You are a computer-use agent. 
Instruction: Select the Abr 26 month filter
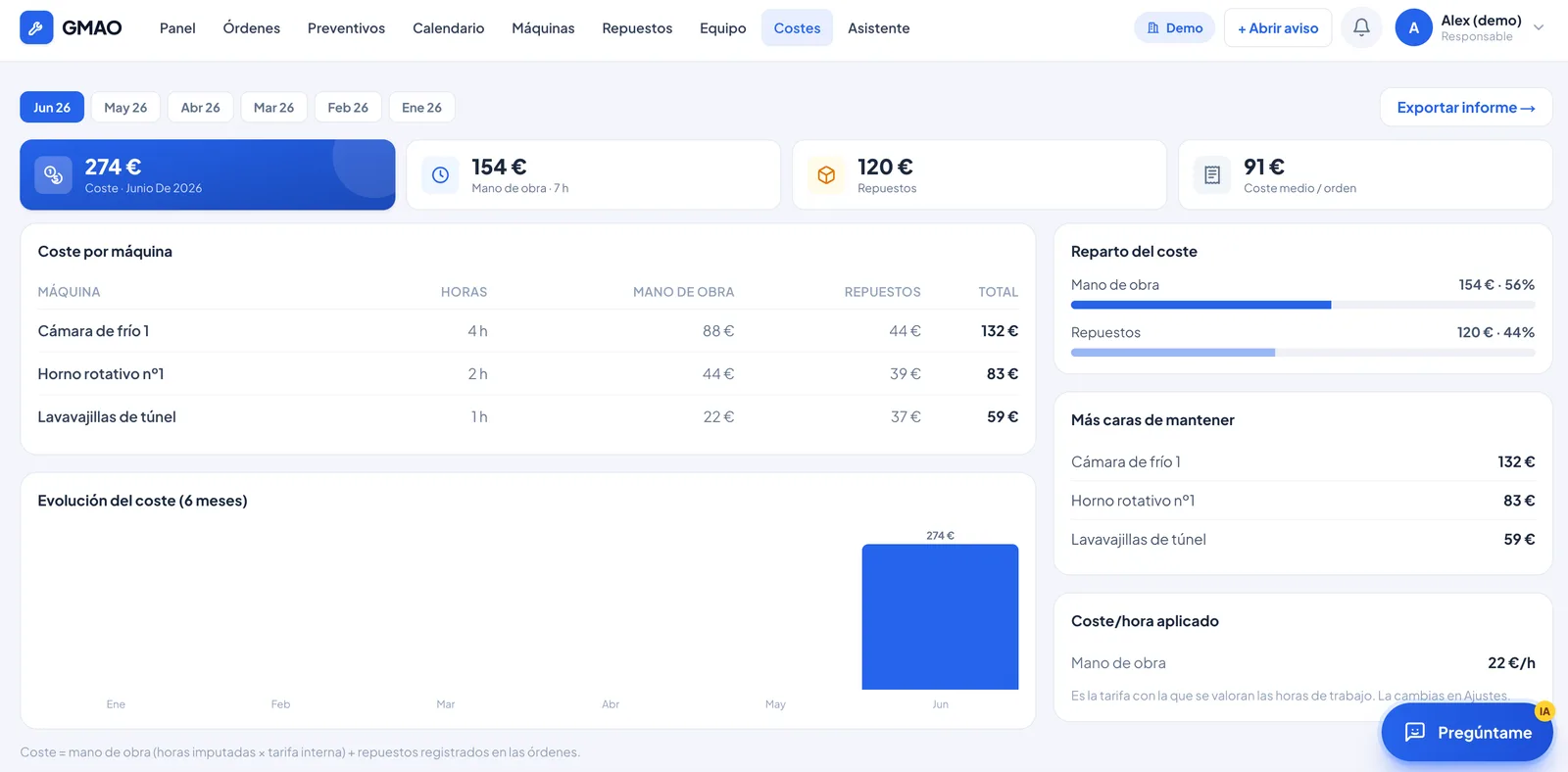[x=200, y=108]
